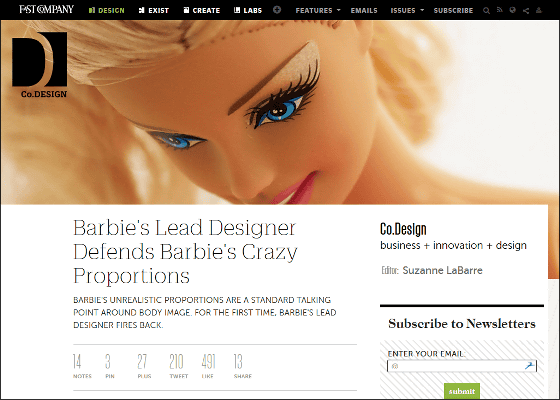
Task: Focus the Enter Your Email field
Action: click(x=462, y=366)
